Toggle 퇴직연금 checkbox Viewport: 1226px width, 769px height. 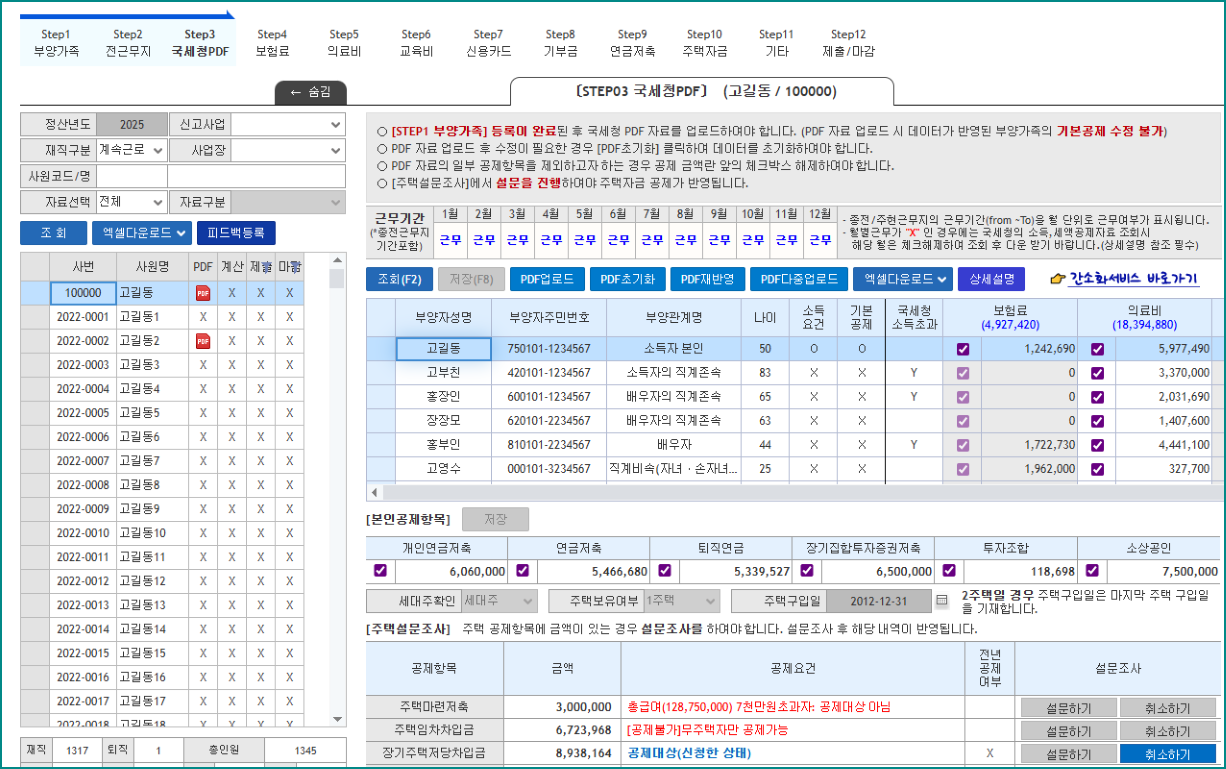tap(665, 571)
